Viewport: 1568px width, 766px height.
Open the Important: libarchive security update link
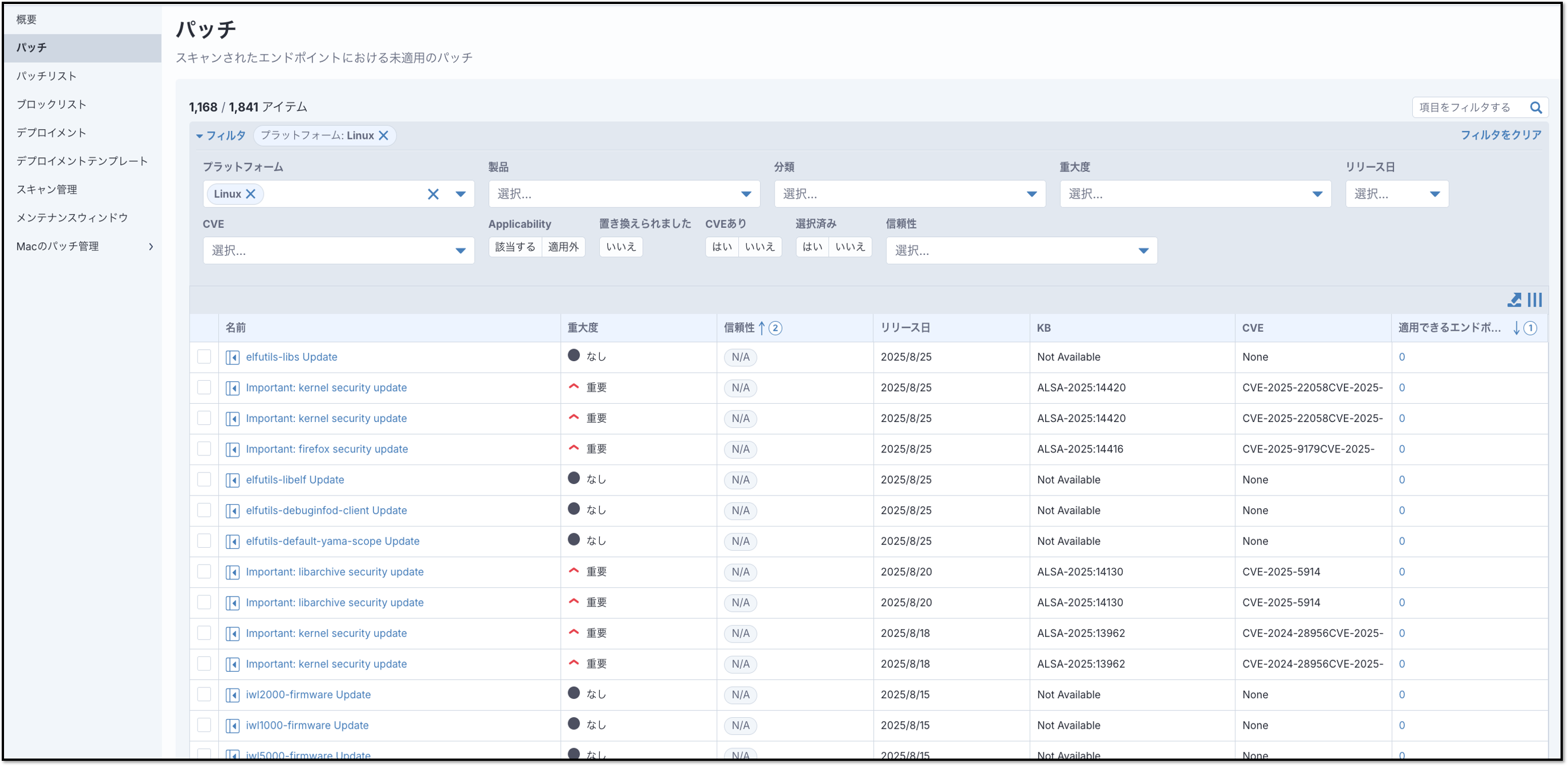click(334, 572)
